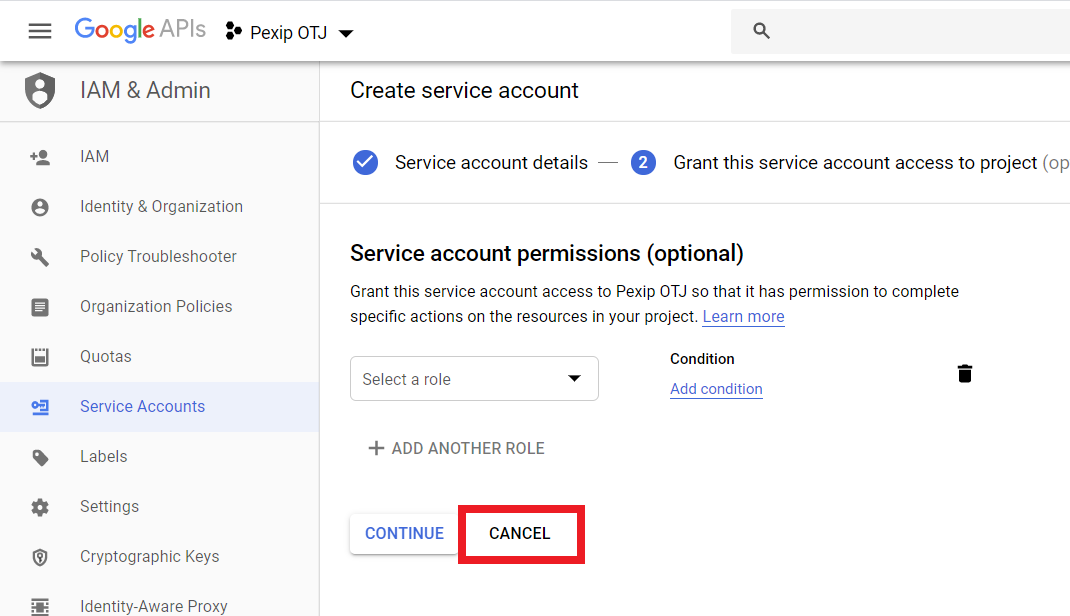Expand the Select a role dropdown

coord(474,379)
